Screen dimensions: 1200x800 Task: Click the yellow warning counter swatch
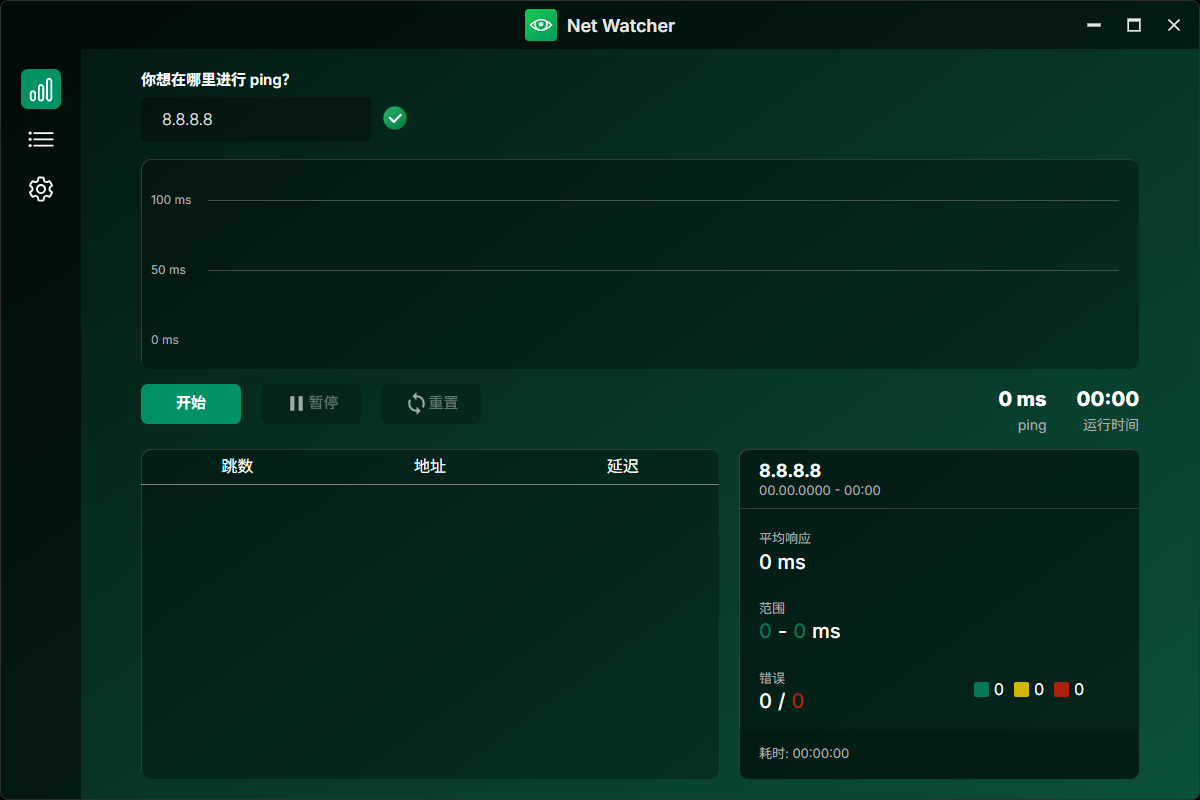[x=1022, y=689]
